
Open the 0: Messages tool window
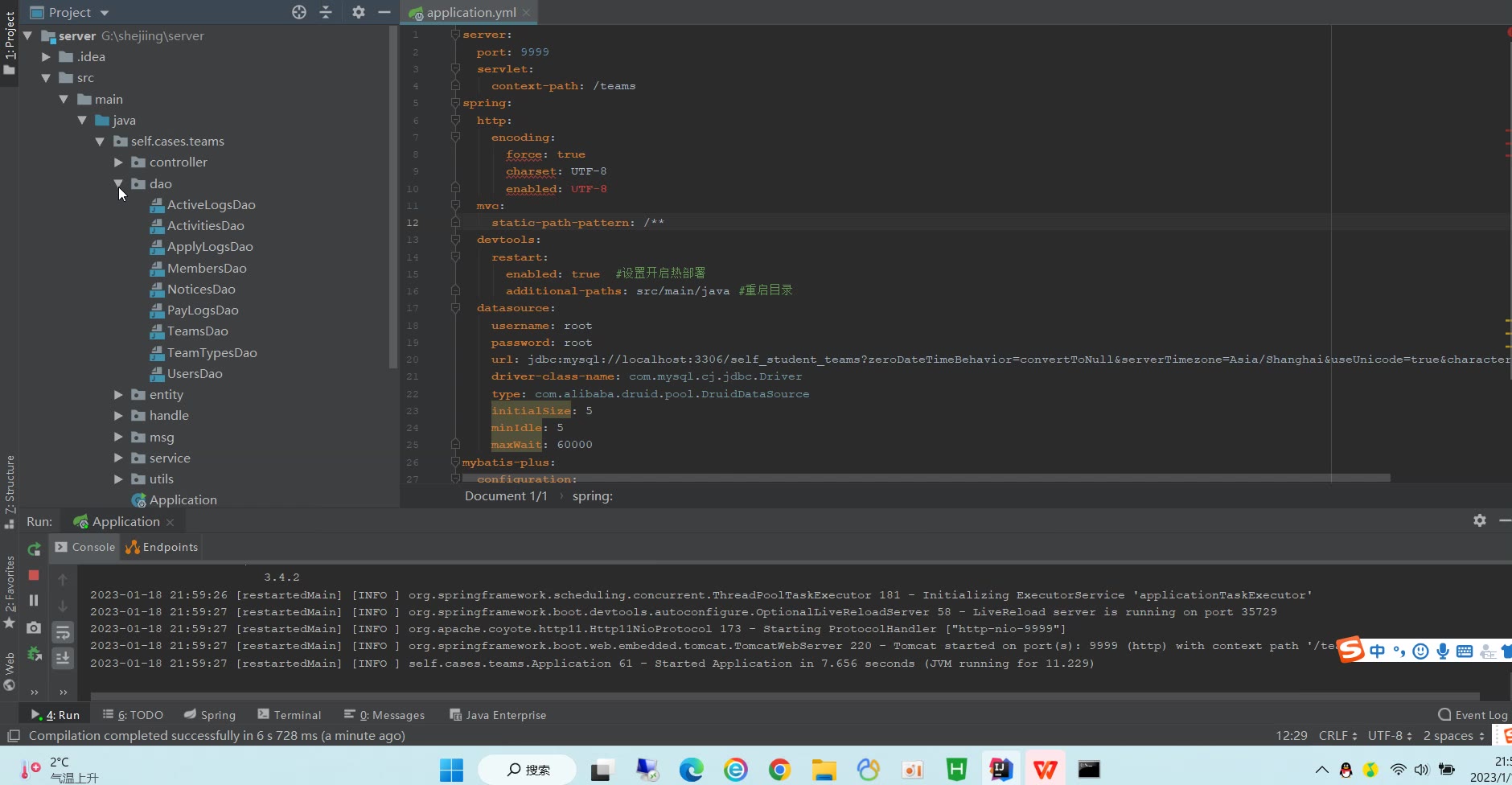(384, 715)
